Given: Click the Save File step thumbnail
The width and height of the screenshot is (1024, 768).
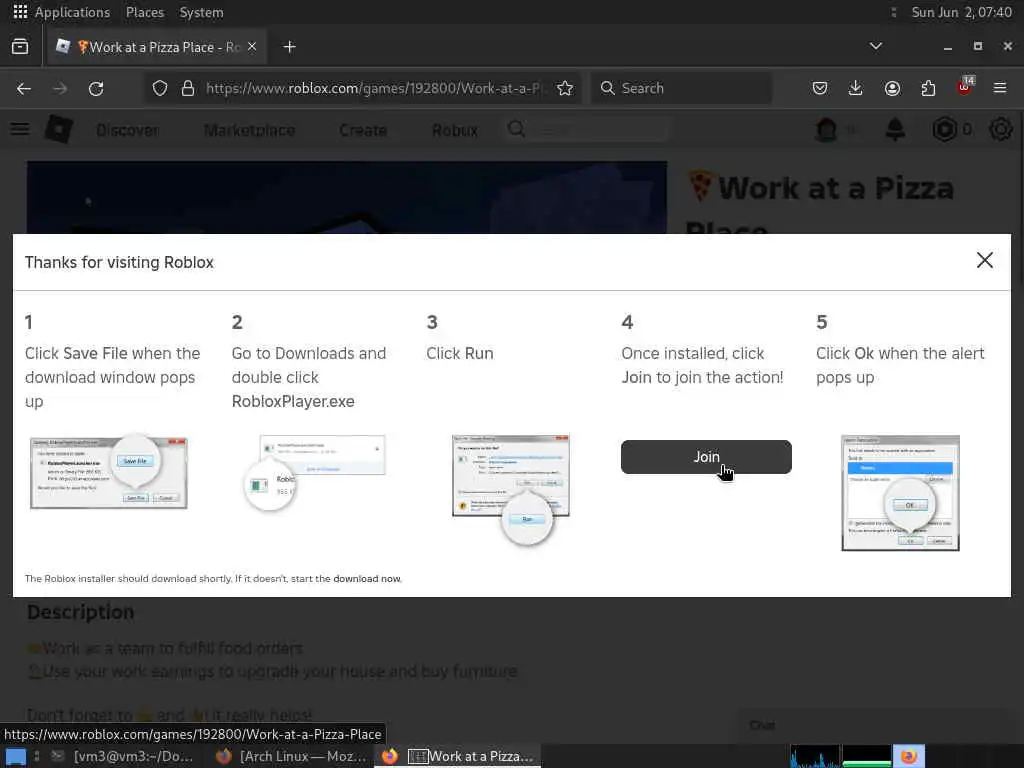Looking at the screenshot, I should coord(109,472).
